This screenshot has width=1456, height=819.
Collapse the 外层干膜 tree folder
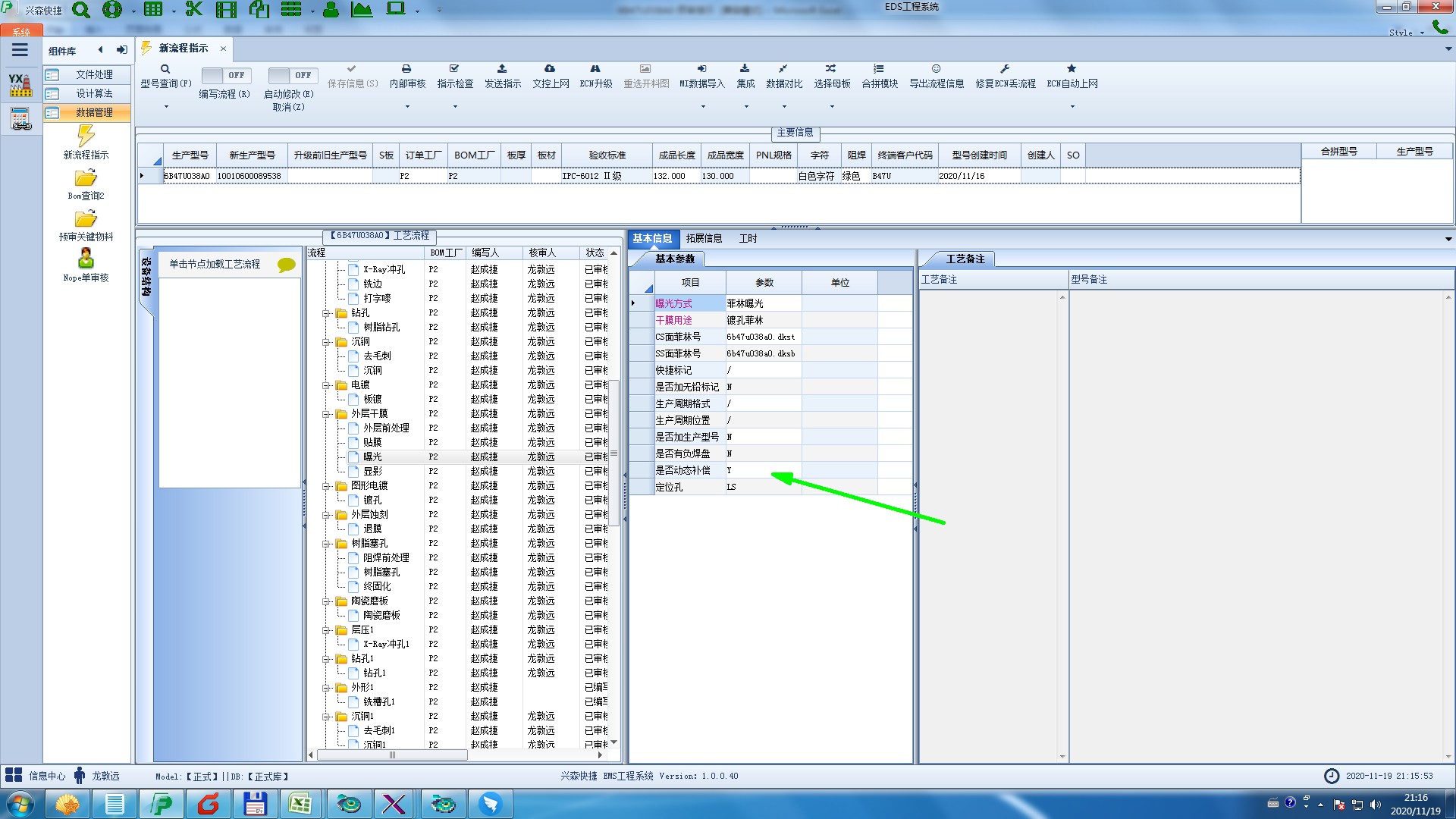[x=326, y=414]
